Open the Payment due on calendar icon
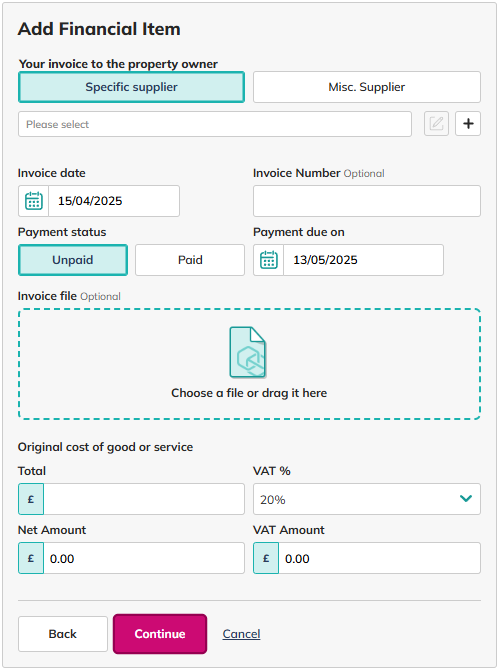This screenshot has width=499, height=669. coord(269,260)
